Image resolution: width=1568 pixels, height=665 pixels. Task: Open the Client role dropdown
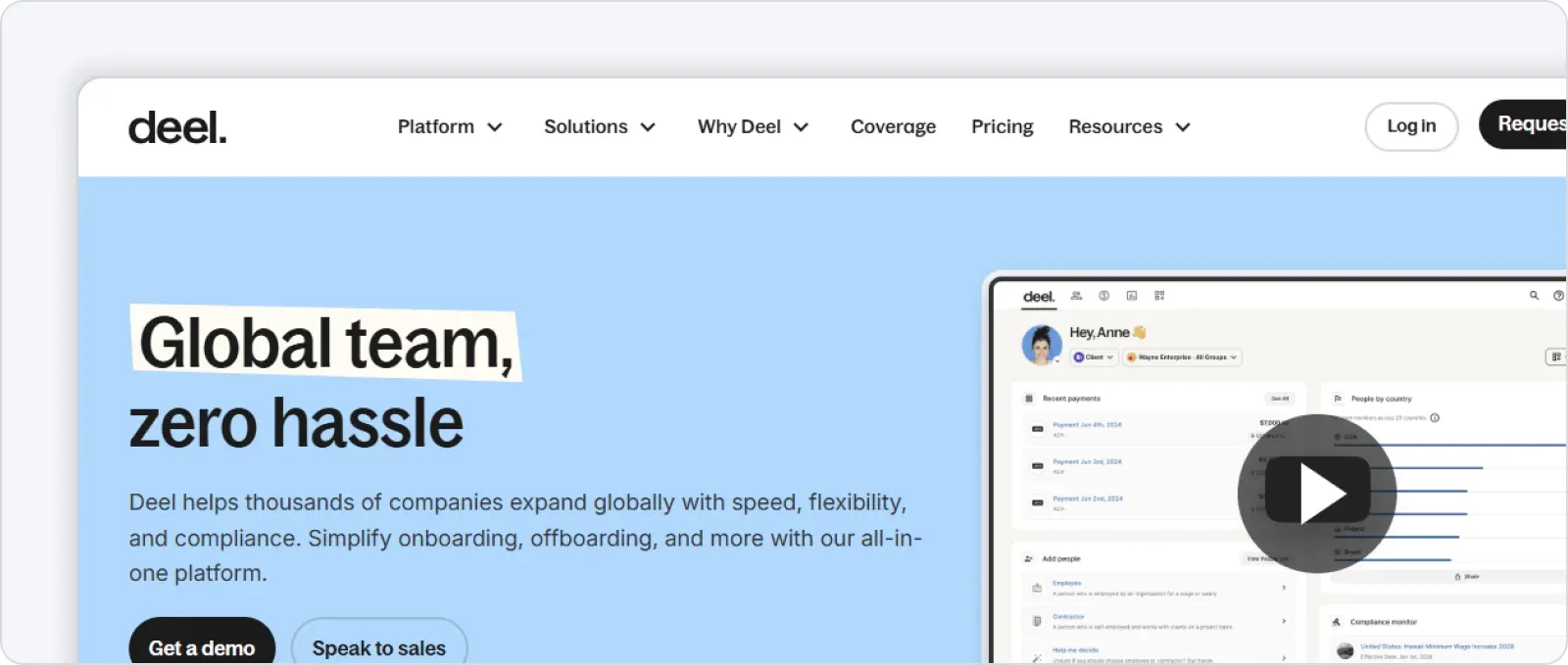tap(1094, 357)
